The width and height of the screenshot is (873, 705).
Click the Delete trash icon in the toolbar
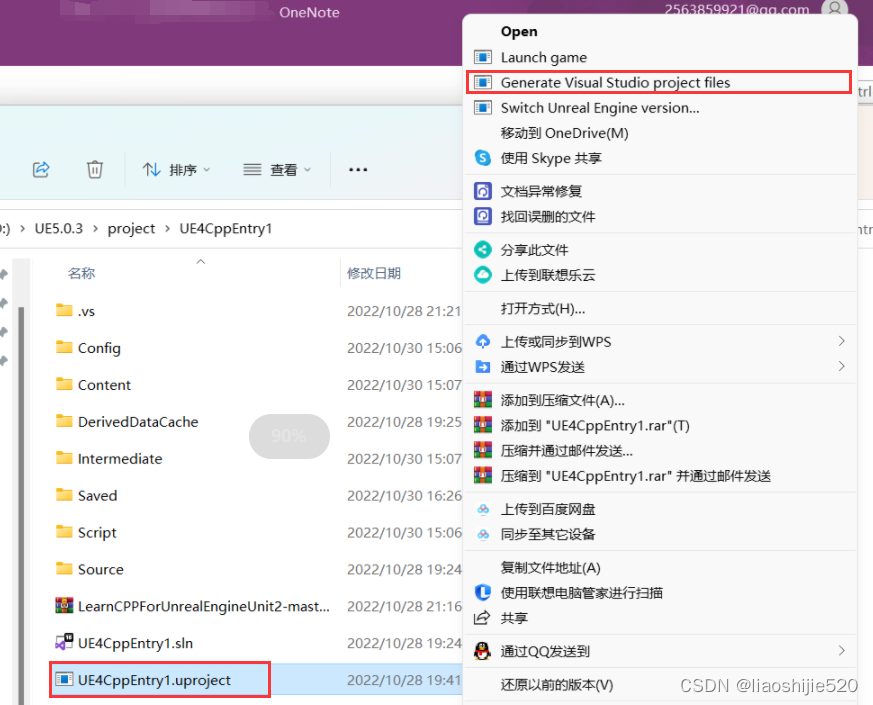(x=94, y=170)
